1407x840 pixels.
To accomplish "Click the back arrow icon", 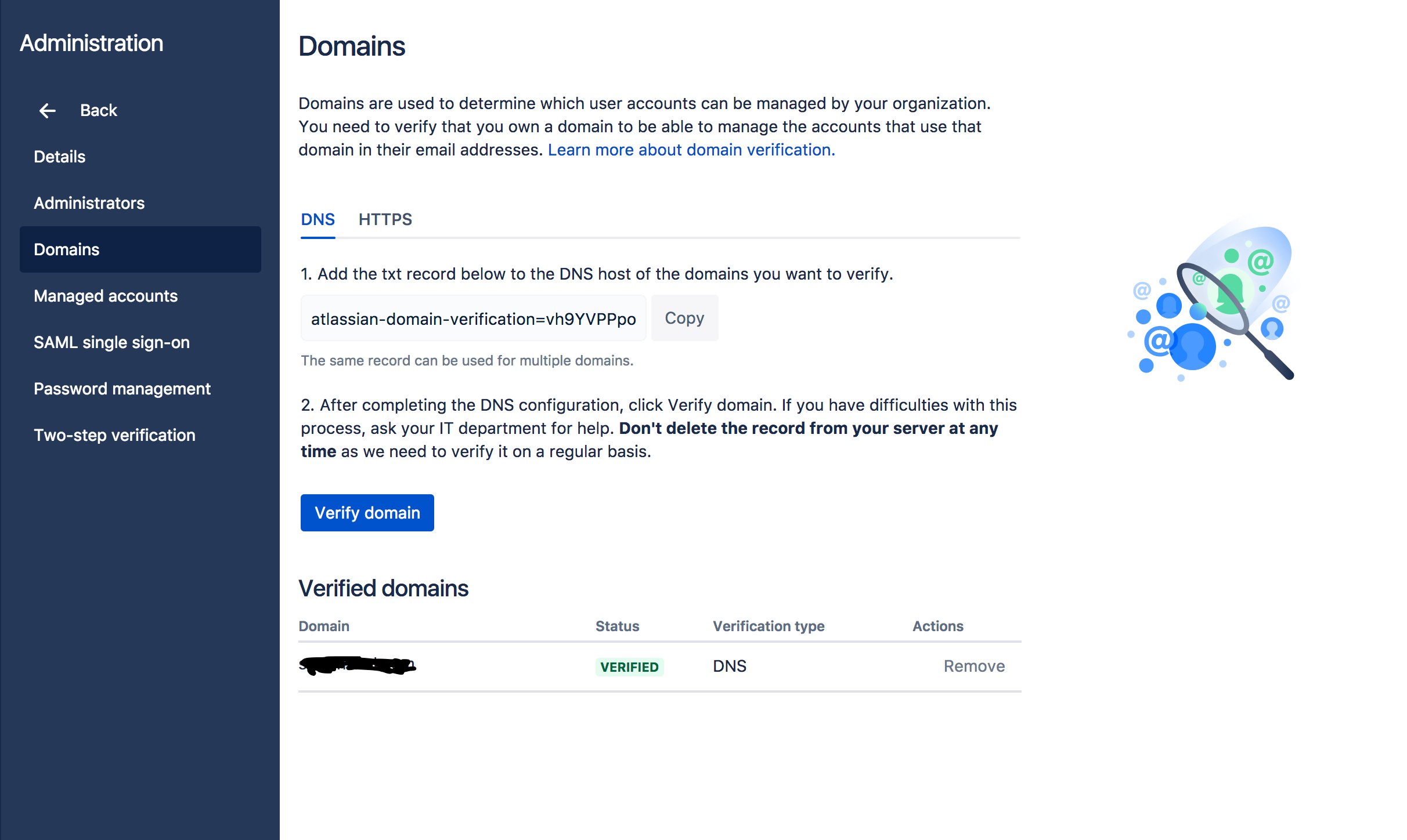I will click(x=48, y=110).
